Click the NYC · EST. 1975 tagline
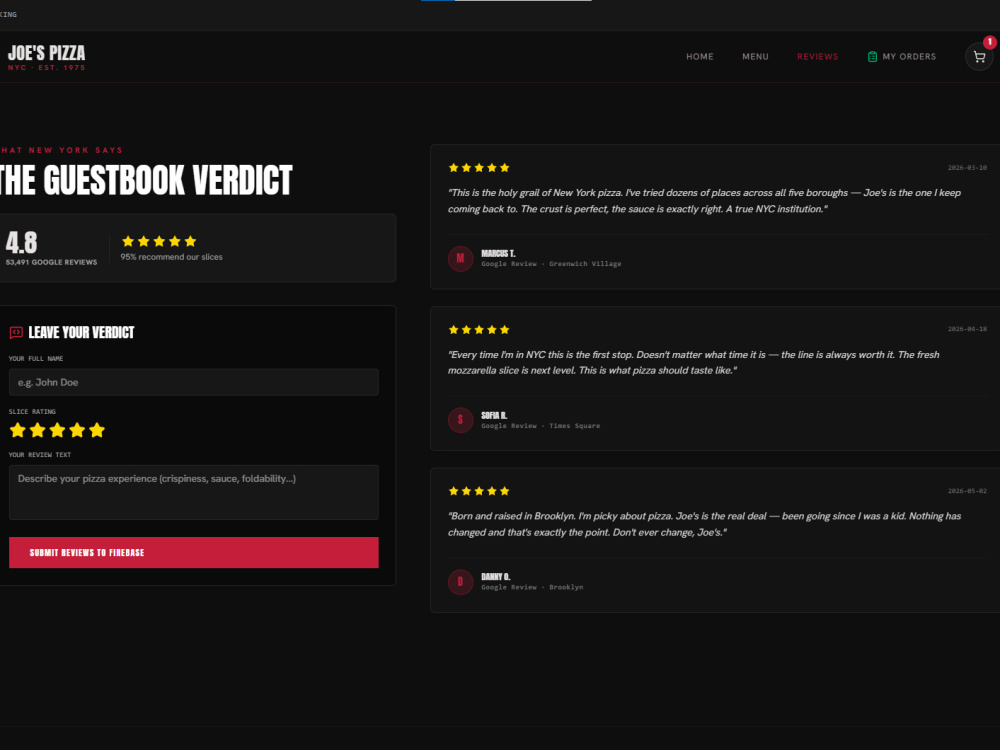Screen dimensions: 1000x750 coord(46,68)
